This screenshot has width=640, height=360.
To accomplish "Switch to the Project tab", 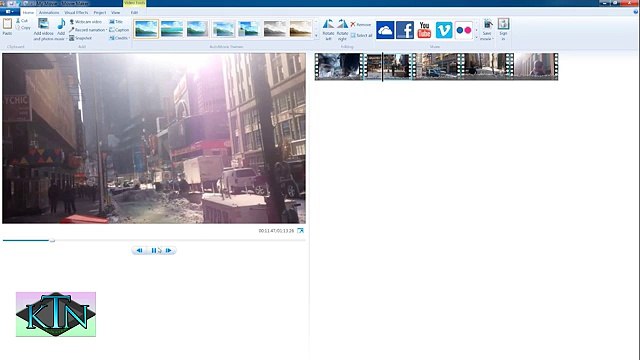I will point(100,13).
